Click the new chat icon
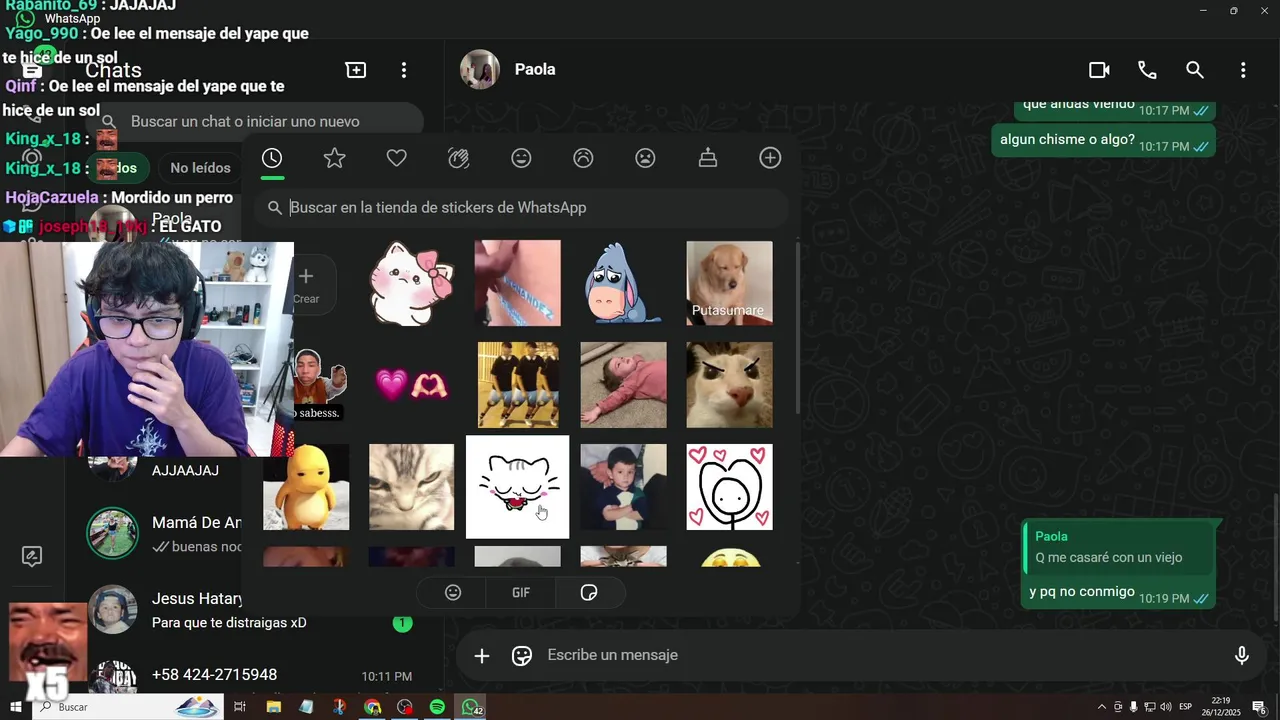 [356, 70]
